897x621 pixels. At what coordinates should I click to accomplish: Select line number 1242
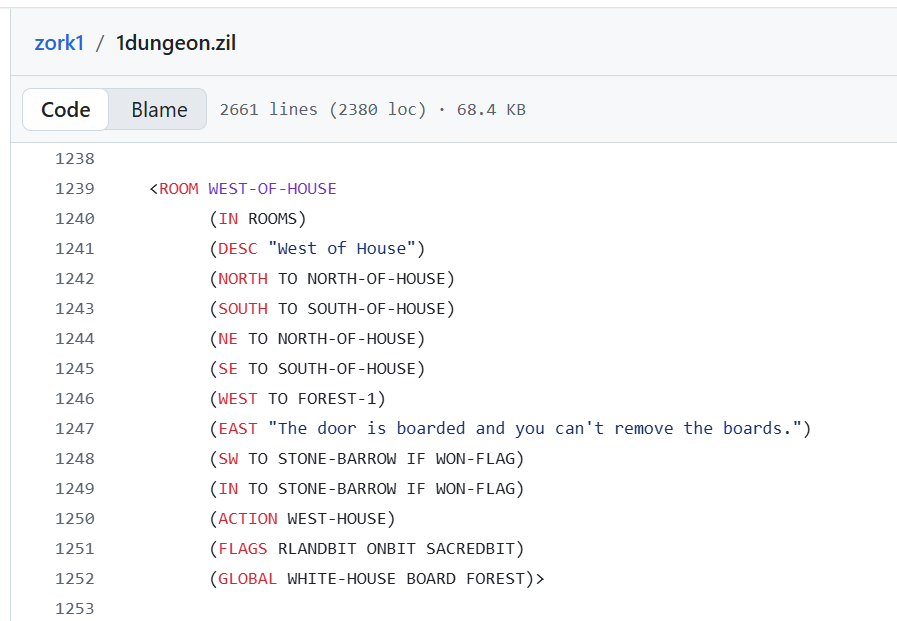click(x=74, y=278)
